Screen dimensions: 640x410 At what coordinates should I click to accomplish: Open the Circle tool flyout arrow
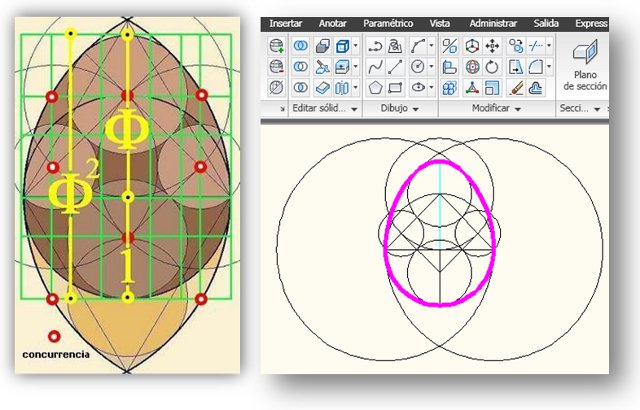pyautogui.click(x=429, y=67)
